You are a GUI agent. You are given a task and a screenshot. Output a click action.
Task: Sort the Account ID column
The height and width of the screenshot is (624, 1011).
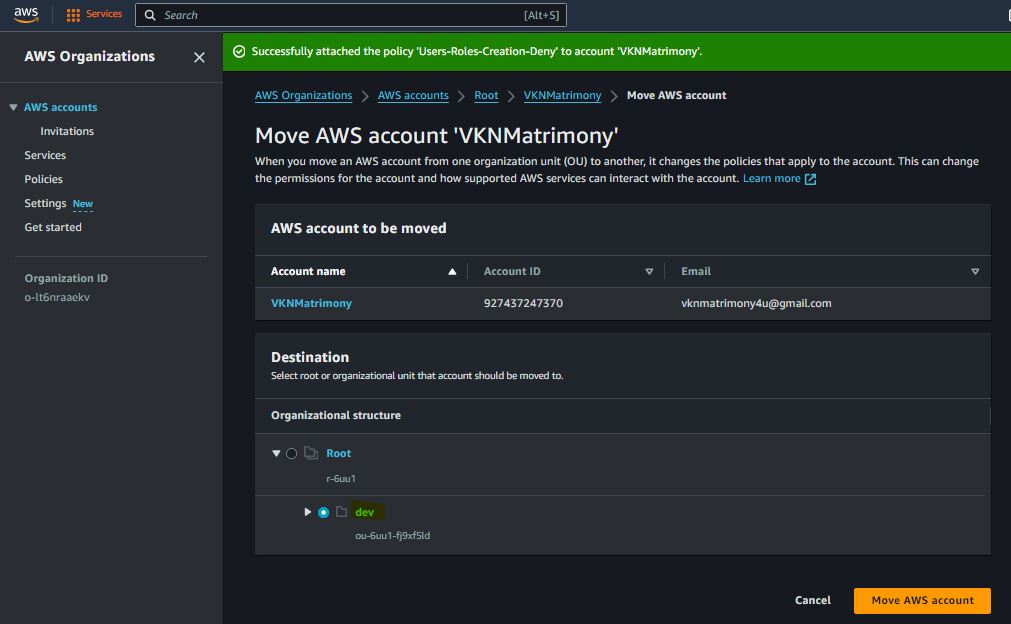tap(649, 272)
